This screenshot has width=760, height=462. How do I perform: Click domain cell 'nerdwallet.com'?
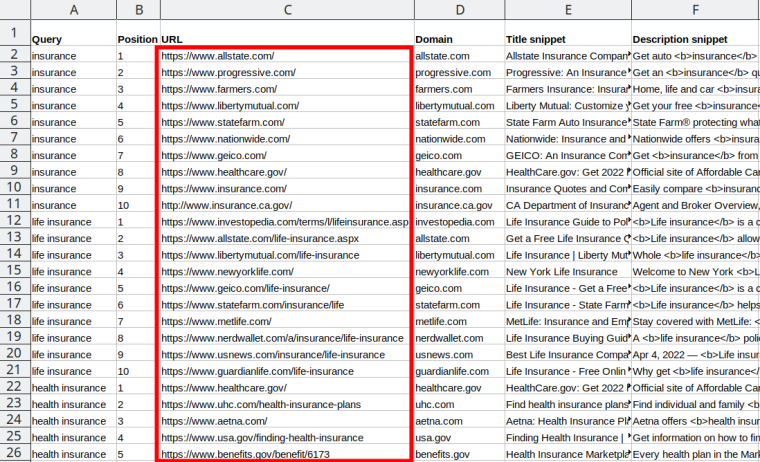click(459, 337)
